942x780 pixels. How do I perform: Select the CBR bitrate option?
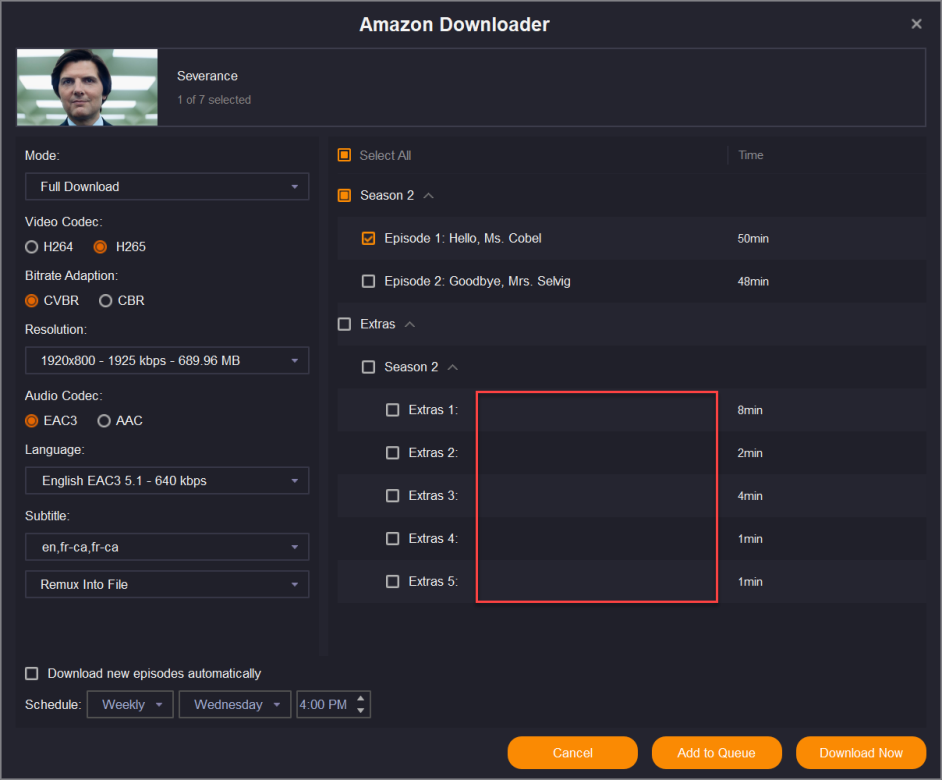coord(106,301)
